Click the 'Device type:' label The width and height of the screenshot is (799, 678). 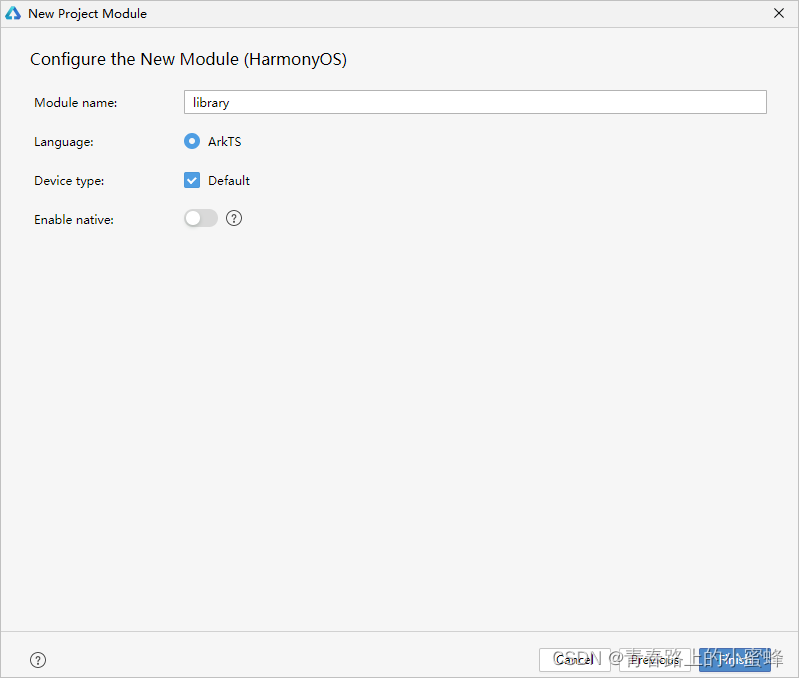click(x=69, y=181)
